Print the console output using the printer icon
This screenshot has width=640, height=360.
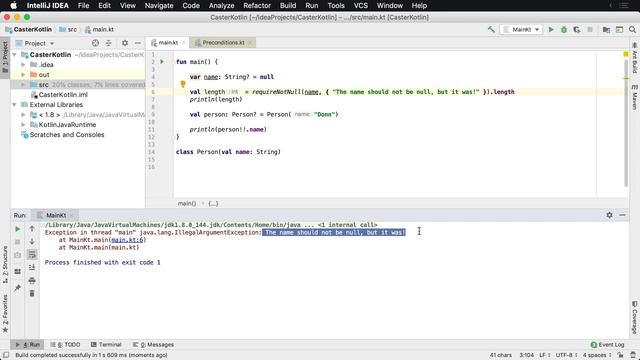point(32,280)
